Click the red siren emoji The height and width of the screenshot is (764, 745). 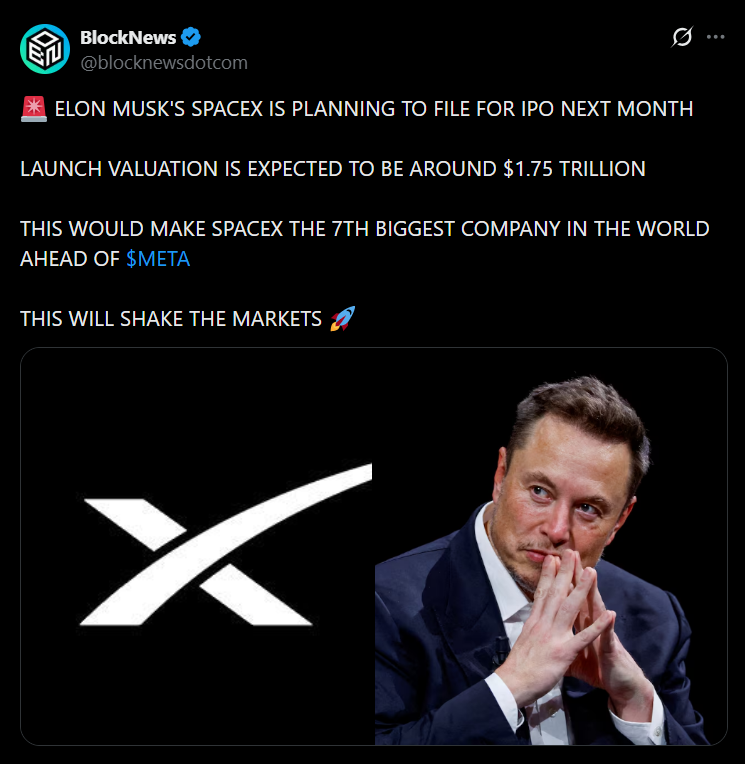point(32,109)
